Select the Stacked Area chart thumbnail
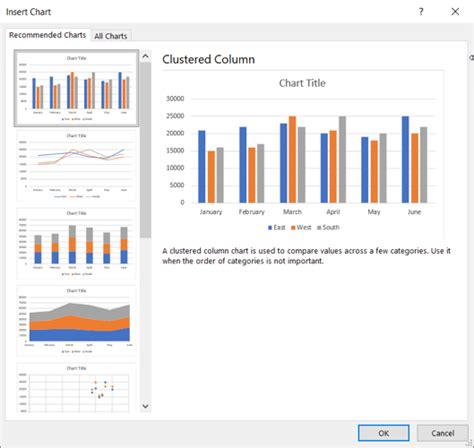The image size is (474, 448). click(x=76, y=321)
